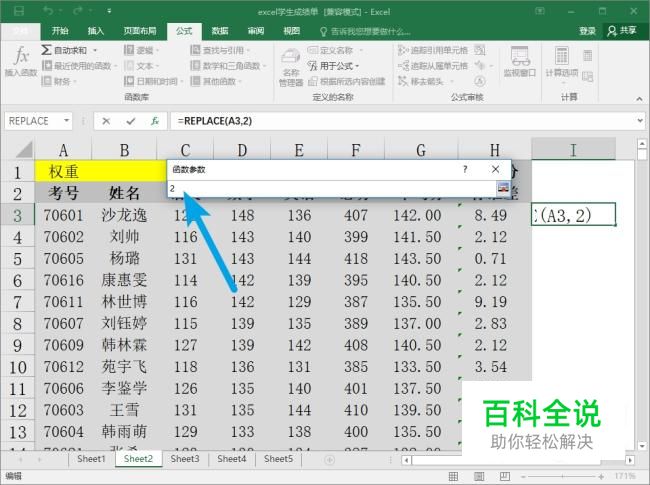Click the zoom in plus button
Image resolution: width=650 pixels, height=485 pixels.
coord(601,476)
